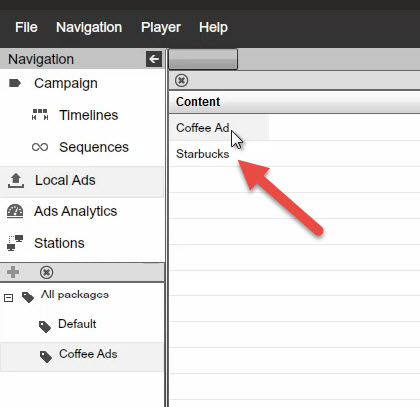The image size is (420, 407).
Task: Select the Starbucks content row
Action: 294,154
